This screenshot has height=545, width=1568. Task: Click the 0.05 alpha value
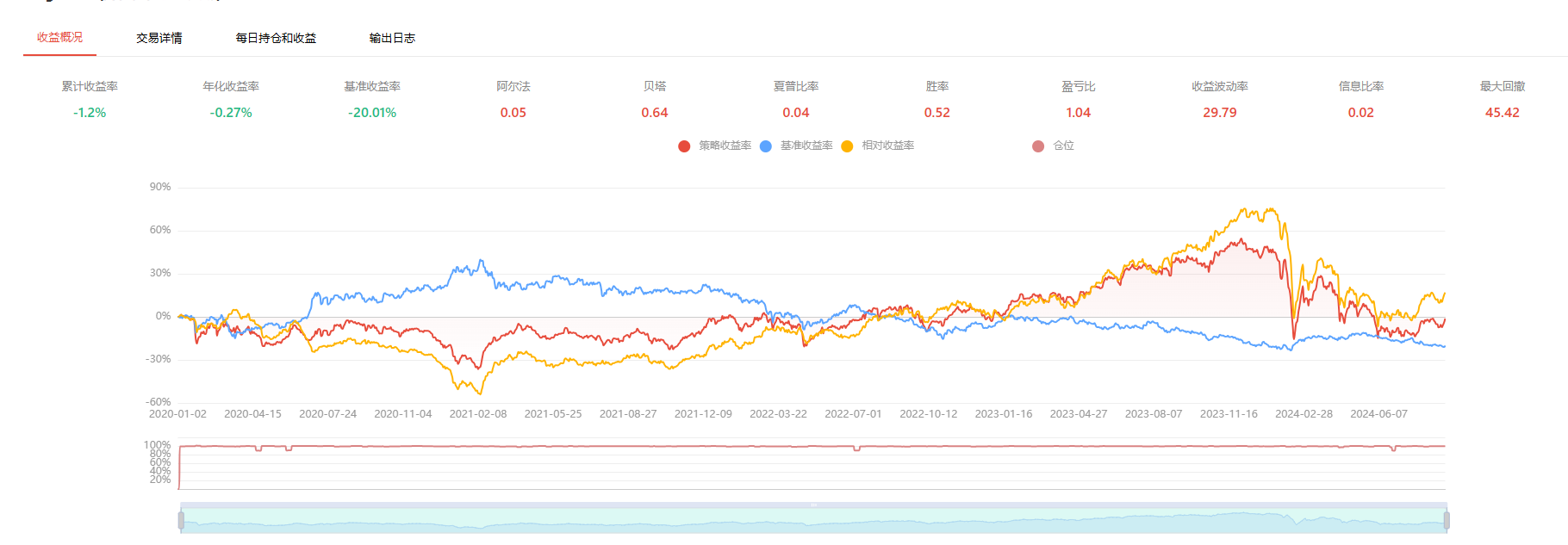point(513,113)
